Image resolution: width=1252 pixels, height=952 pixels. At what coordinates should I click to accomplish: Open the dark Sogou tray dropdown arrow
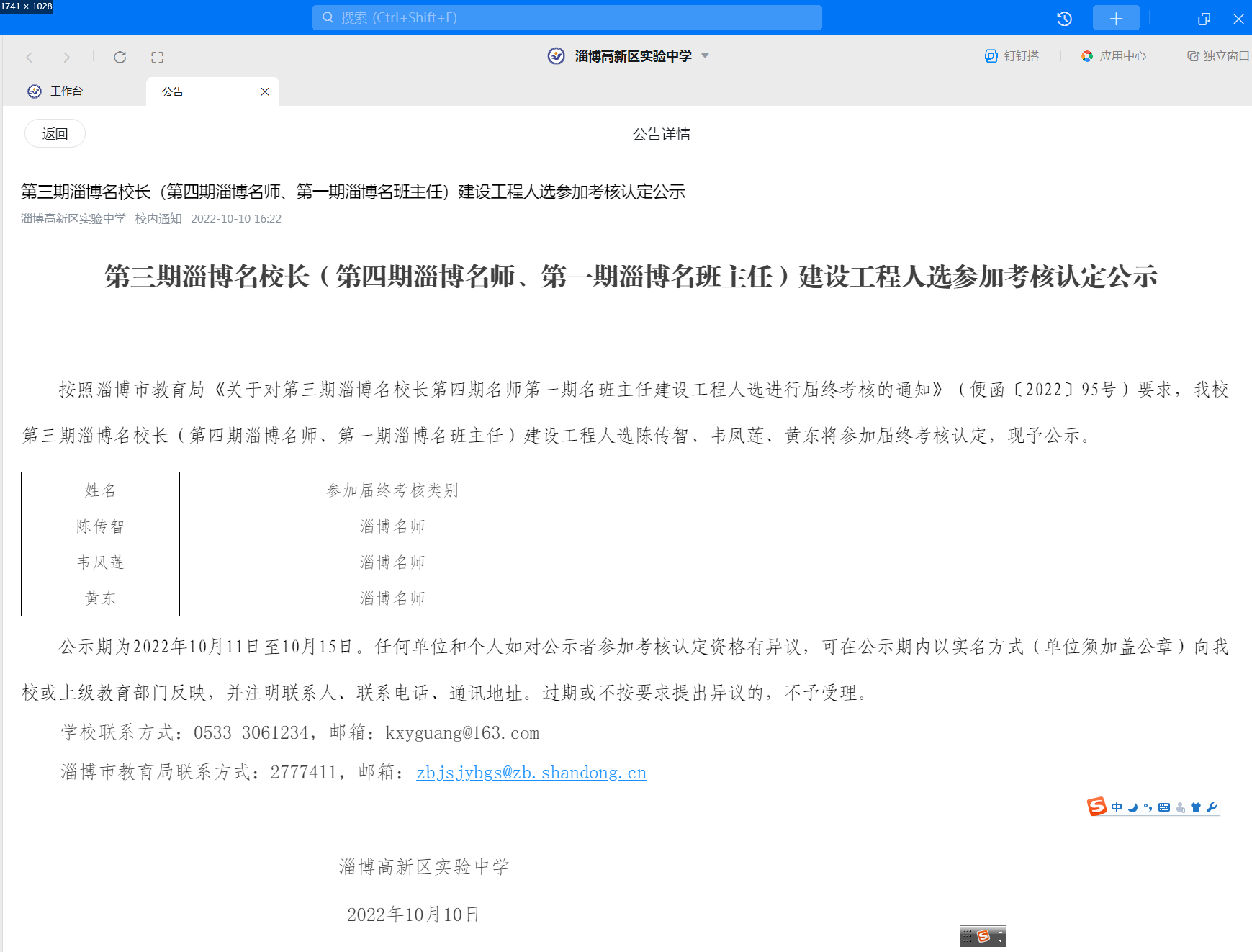pyautogui.click(x=1000, y=940)
